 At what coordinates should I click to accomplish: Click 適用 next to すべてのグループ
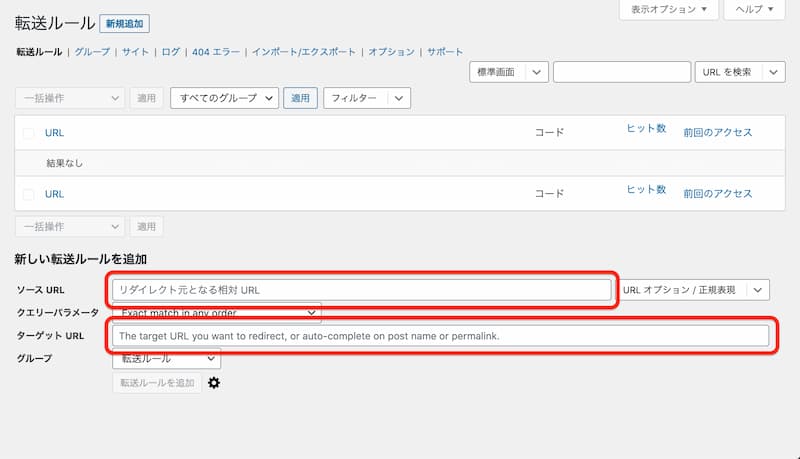(x=300, y=98)
